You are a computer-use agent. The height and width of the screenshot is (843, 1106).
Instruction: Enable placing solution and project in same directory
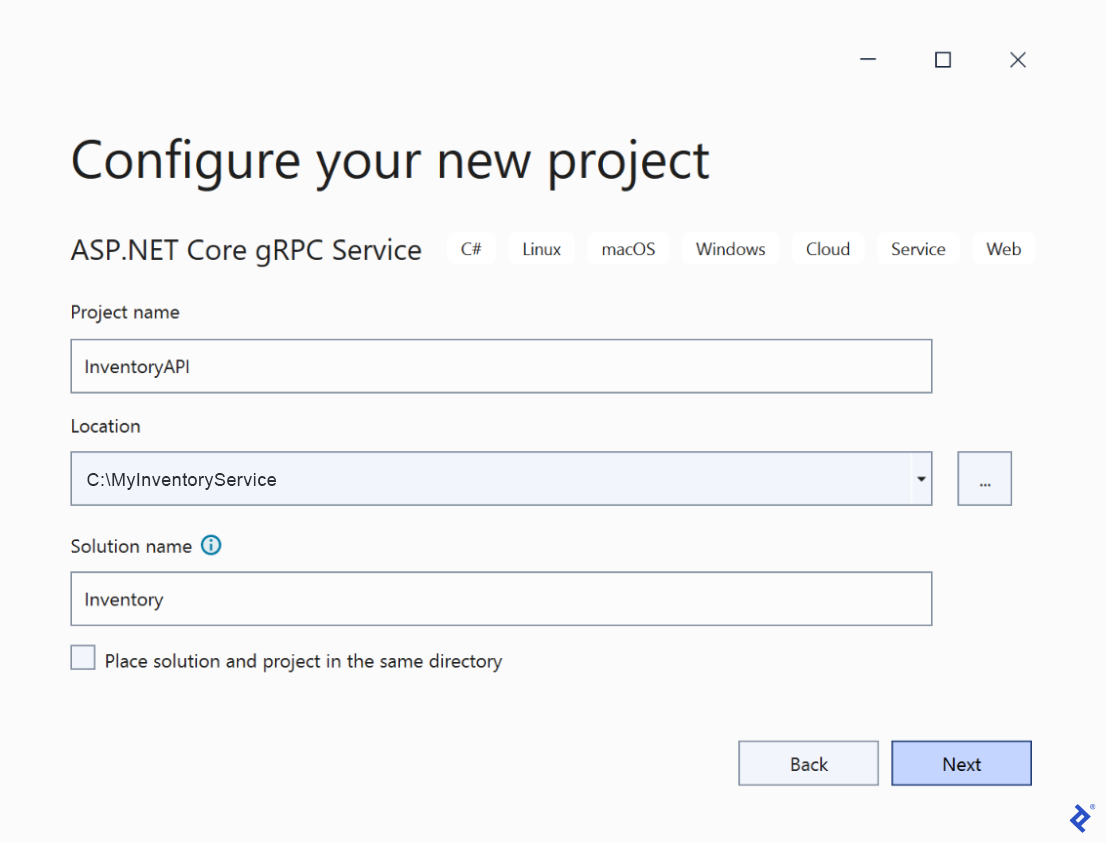[83, 657]
